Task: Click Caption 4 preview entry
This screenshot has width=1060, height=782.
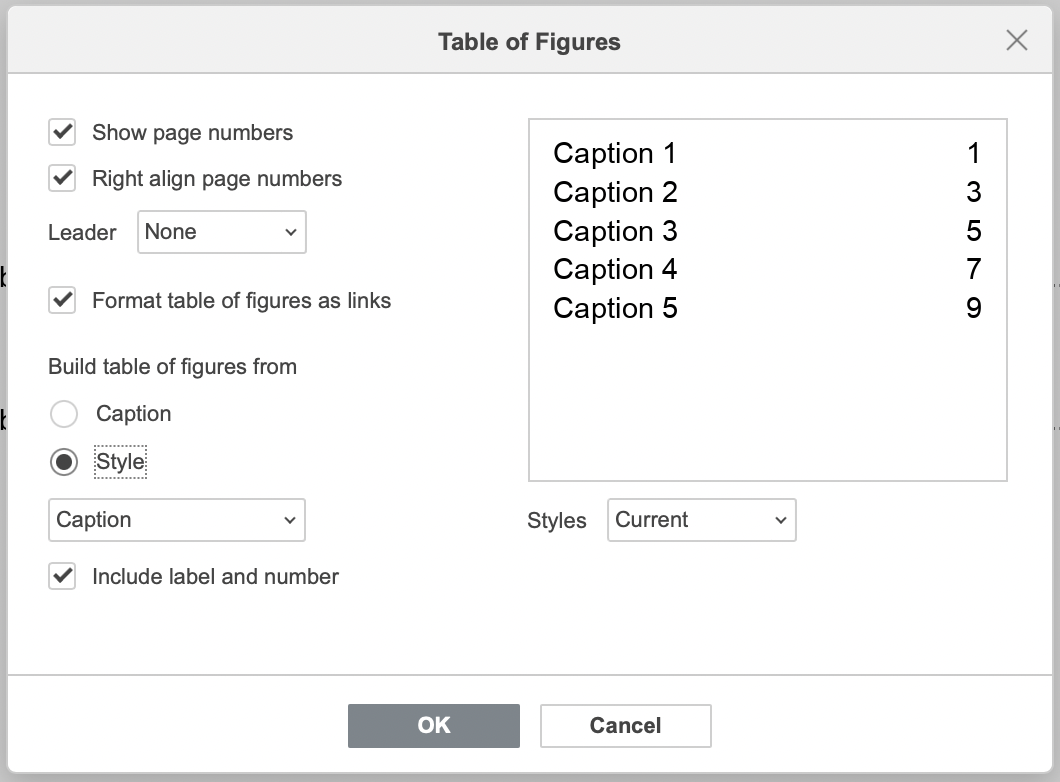Action: click(614, 269)
